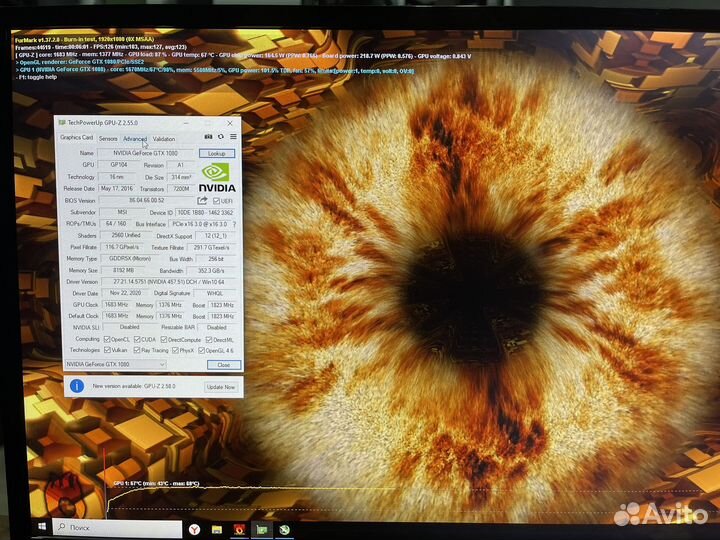Switch to the Advanced tab
720x540 pixels.
click(x=135, y=139)
